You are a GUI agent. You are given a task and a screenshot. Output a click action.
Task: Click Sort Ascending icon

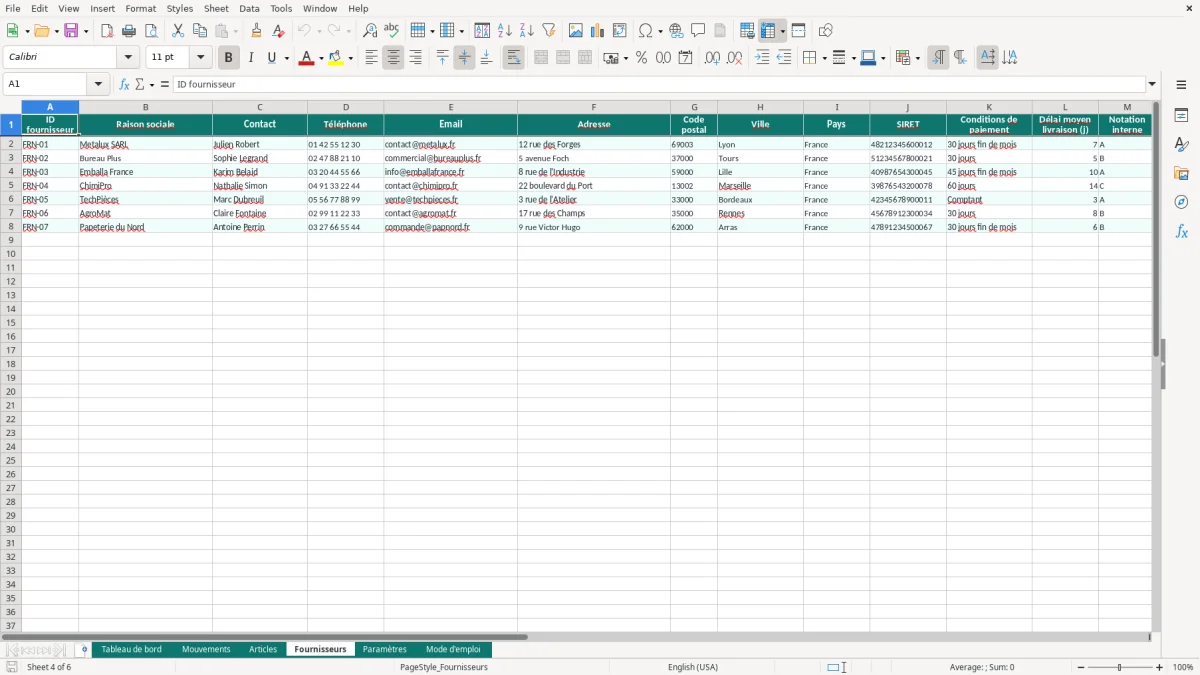pyautogui.click(x=505, y=31)
